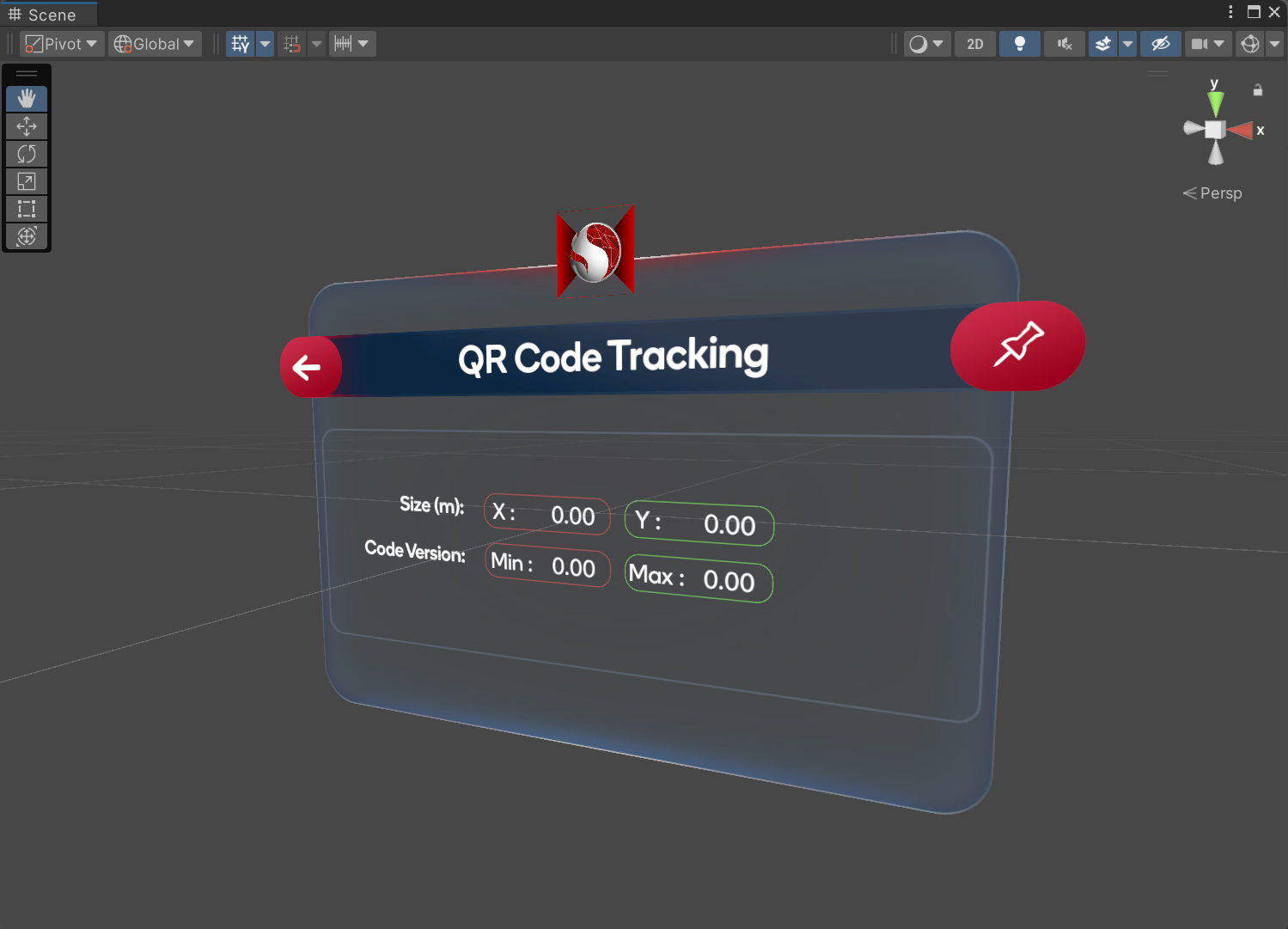Screen dimensions: 1288x929
Task: Expand the scene effects dropdown arrow
Action: click(1128, 44)
